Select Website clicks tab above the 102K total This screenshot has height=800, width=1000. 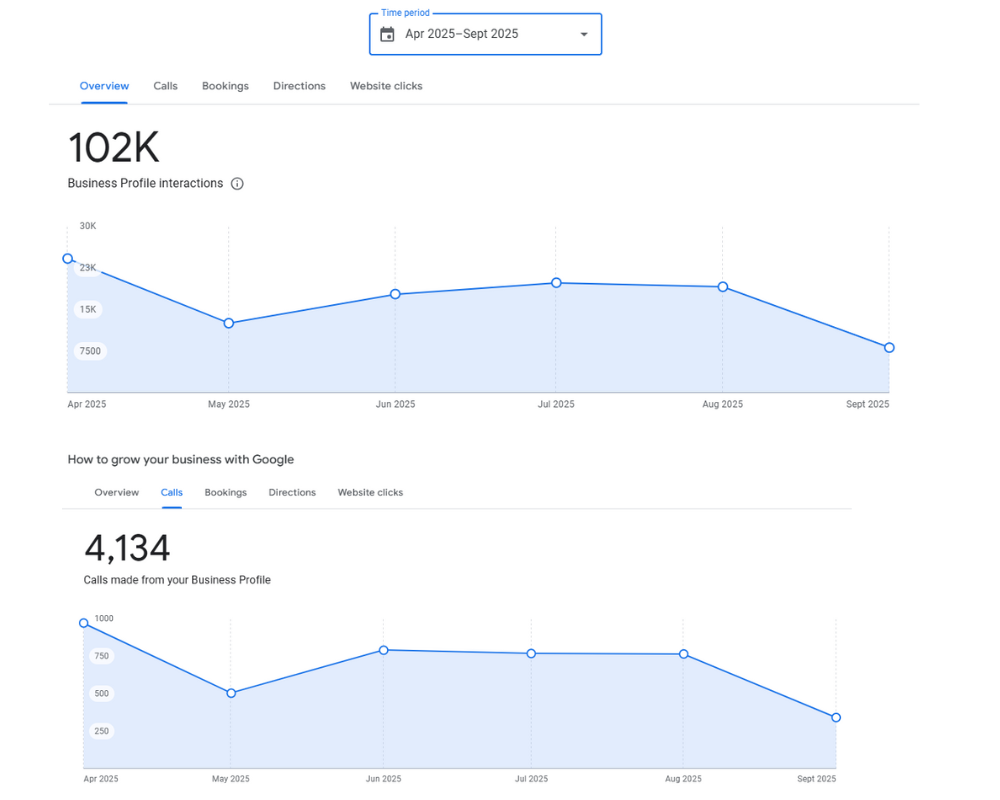(386, 86)
